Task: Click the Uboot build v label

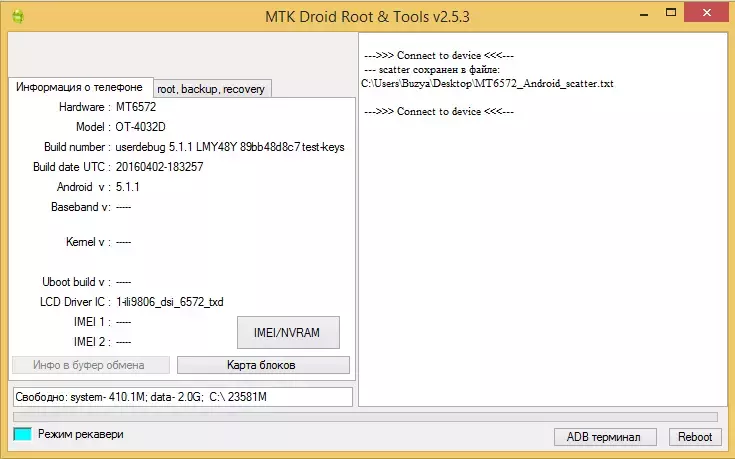Action: [76, 282]
